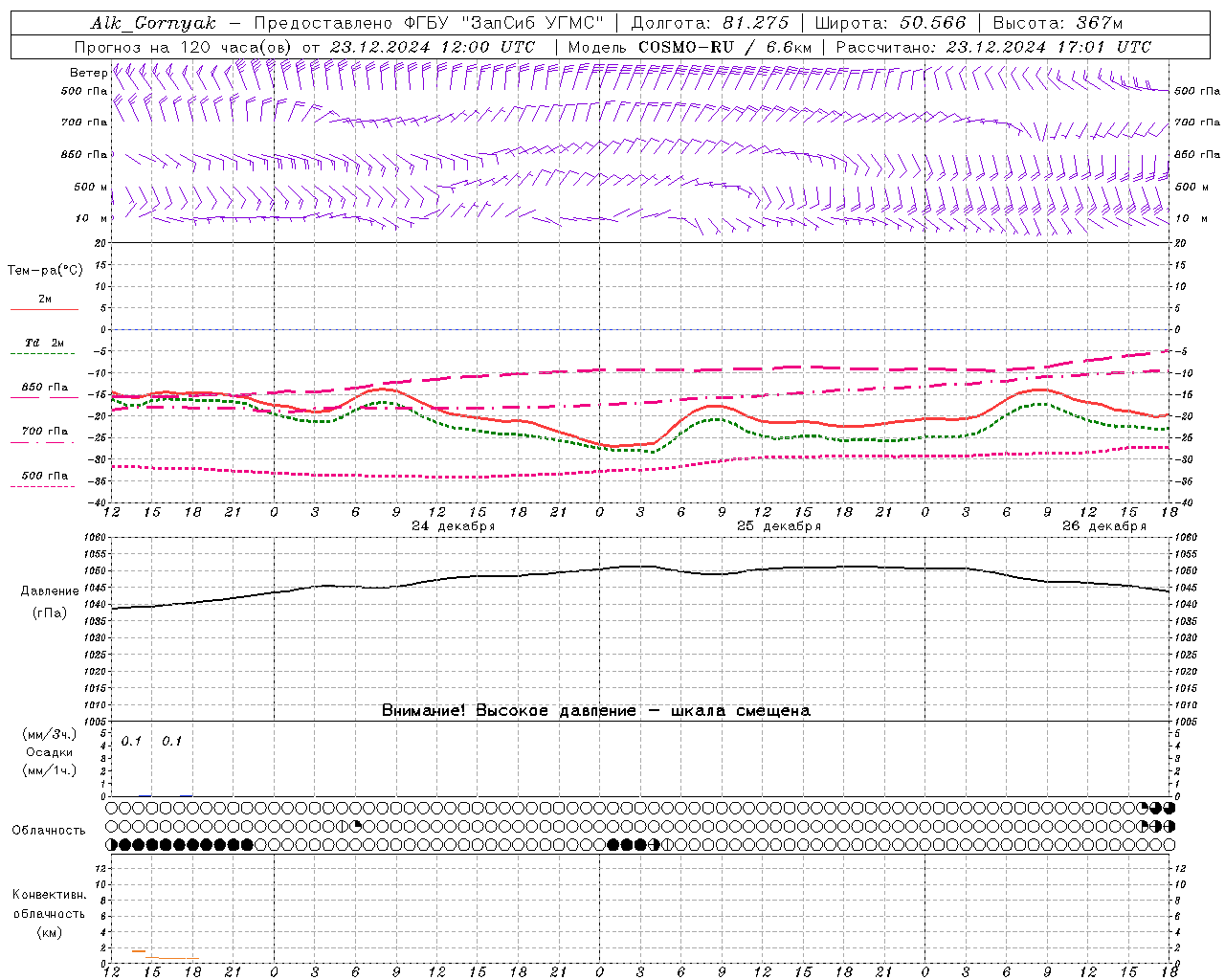Select the "700 гПа" temperature legend entry
The image size is (1225, 980).
click(x=44, y=432)
